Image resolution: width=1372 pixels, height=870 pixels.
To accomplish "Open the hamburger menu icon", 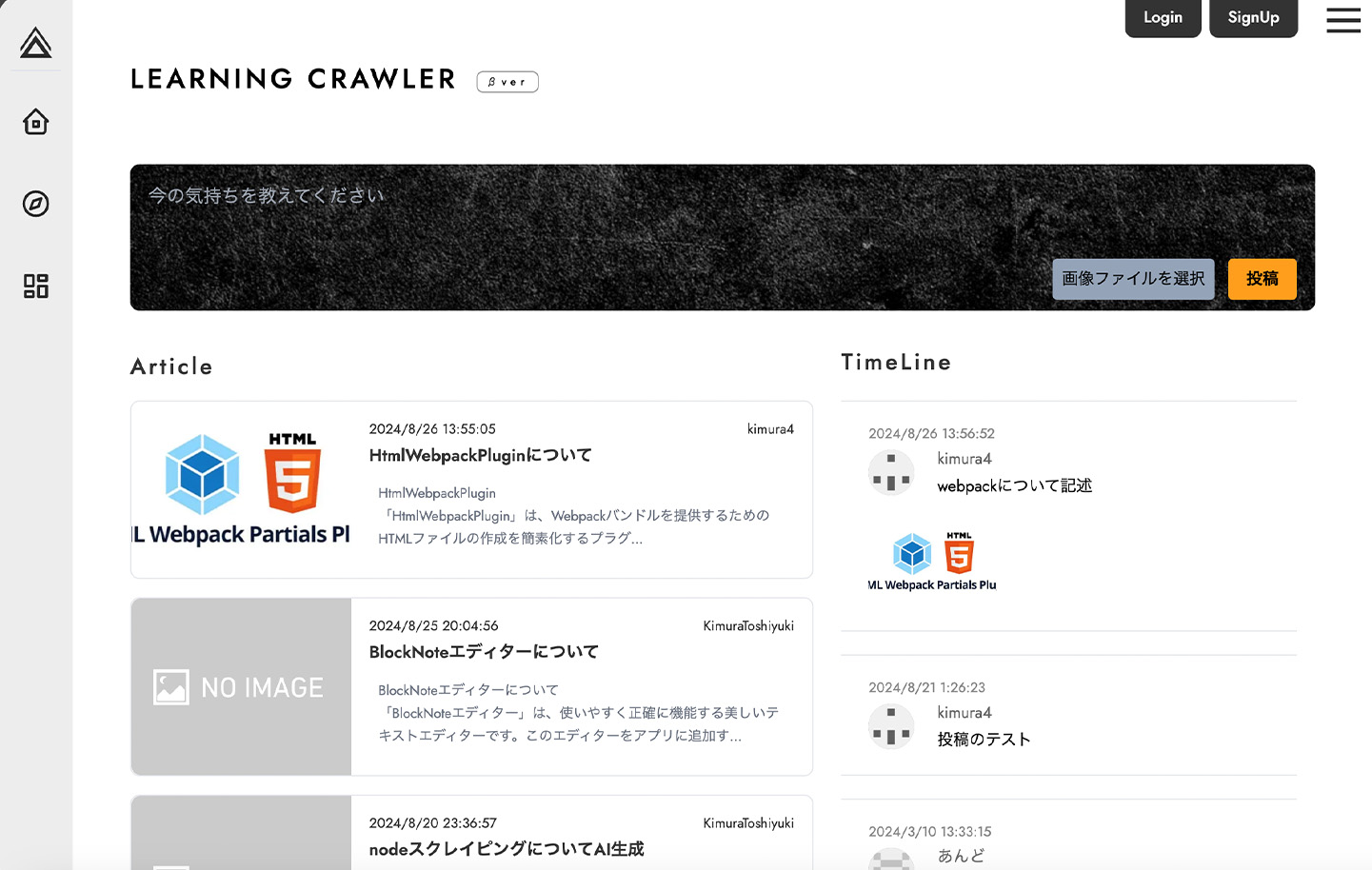I will point(1343,20).
